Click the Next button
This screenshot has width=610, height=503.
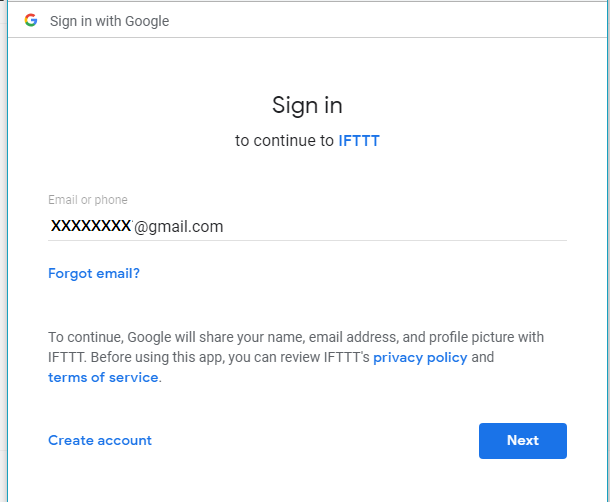(x=522, y=441)
